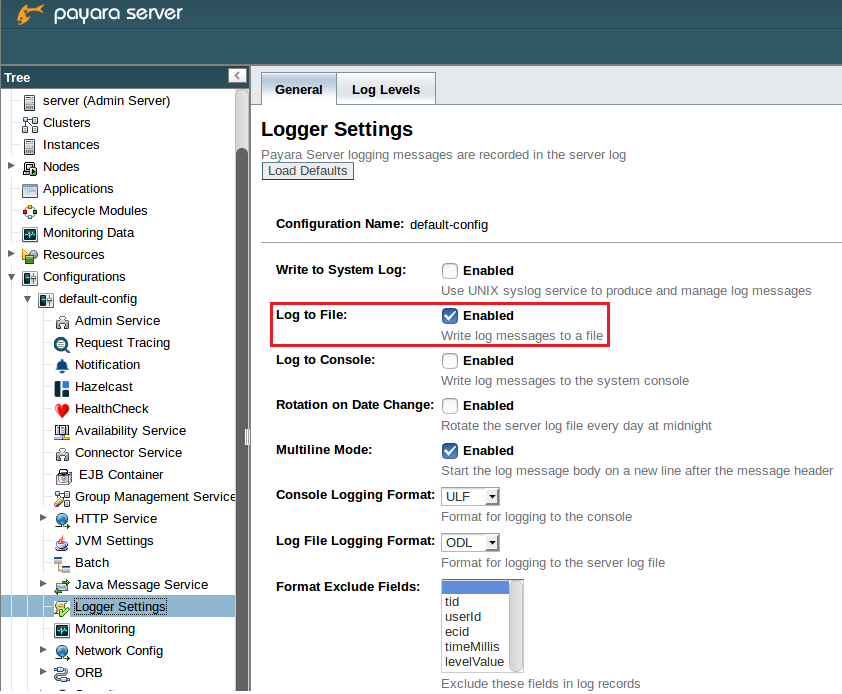Click the Load Defaults button
The width and height of the screenshot is (842, 694).
pyautogui.click(x=308, y=171)
